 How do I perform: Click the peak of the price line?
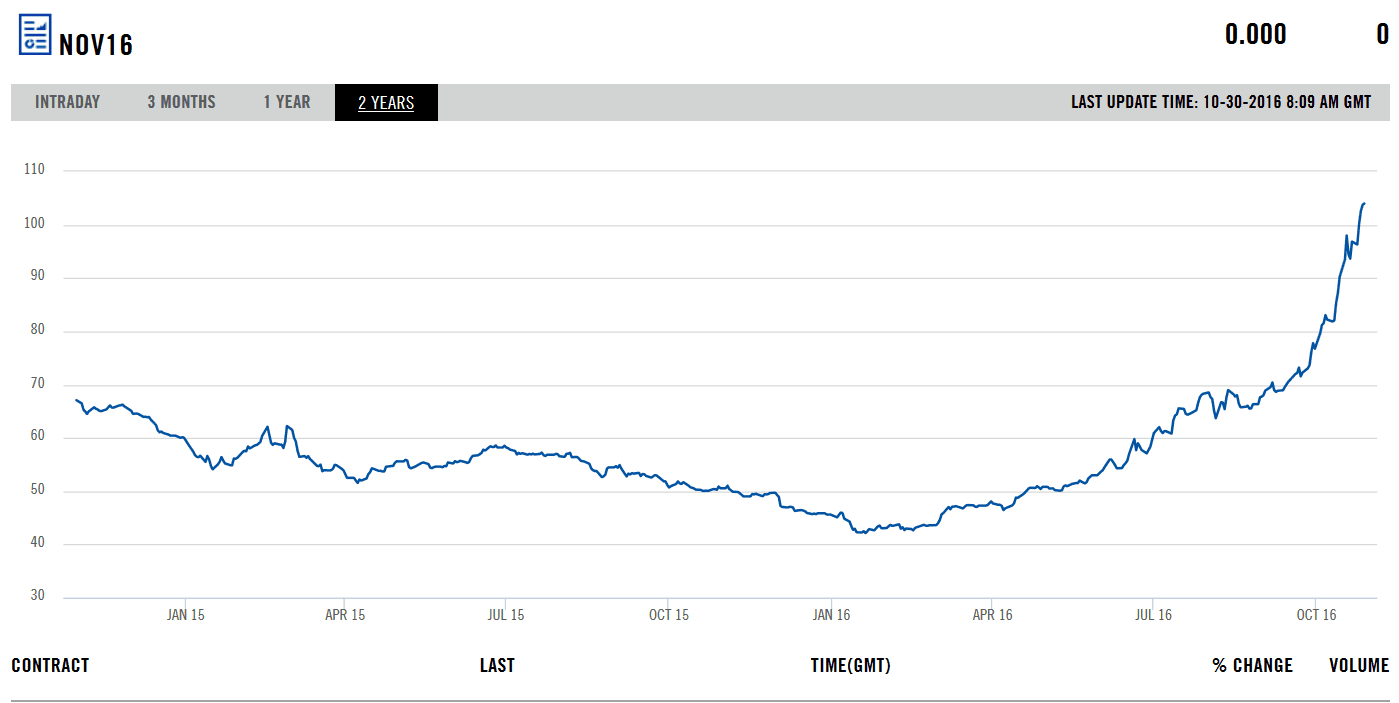1364,203
